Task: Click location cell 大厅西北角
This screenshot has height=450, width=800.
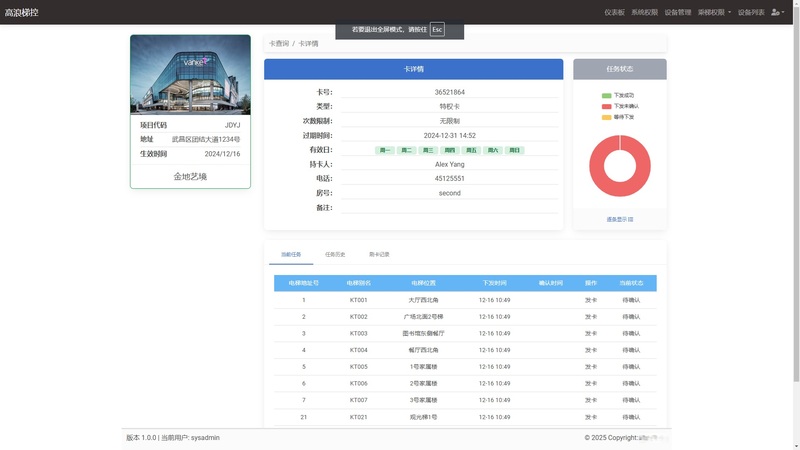Action: click(x=423, y=300)
